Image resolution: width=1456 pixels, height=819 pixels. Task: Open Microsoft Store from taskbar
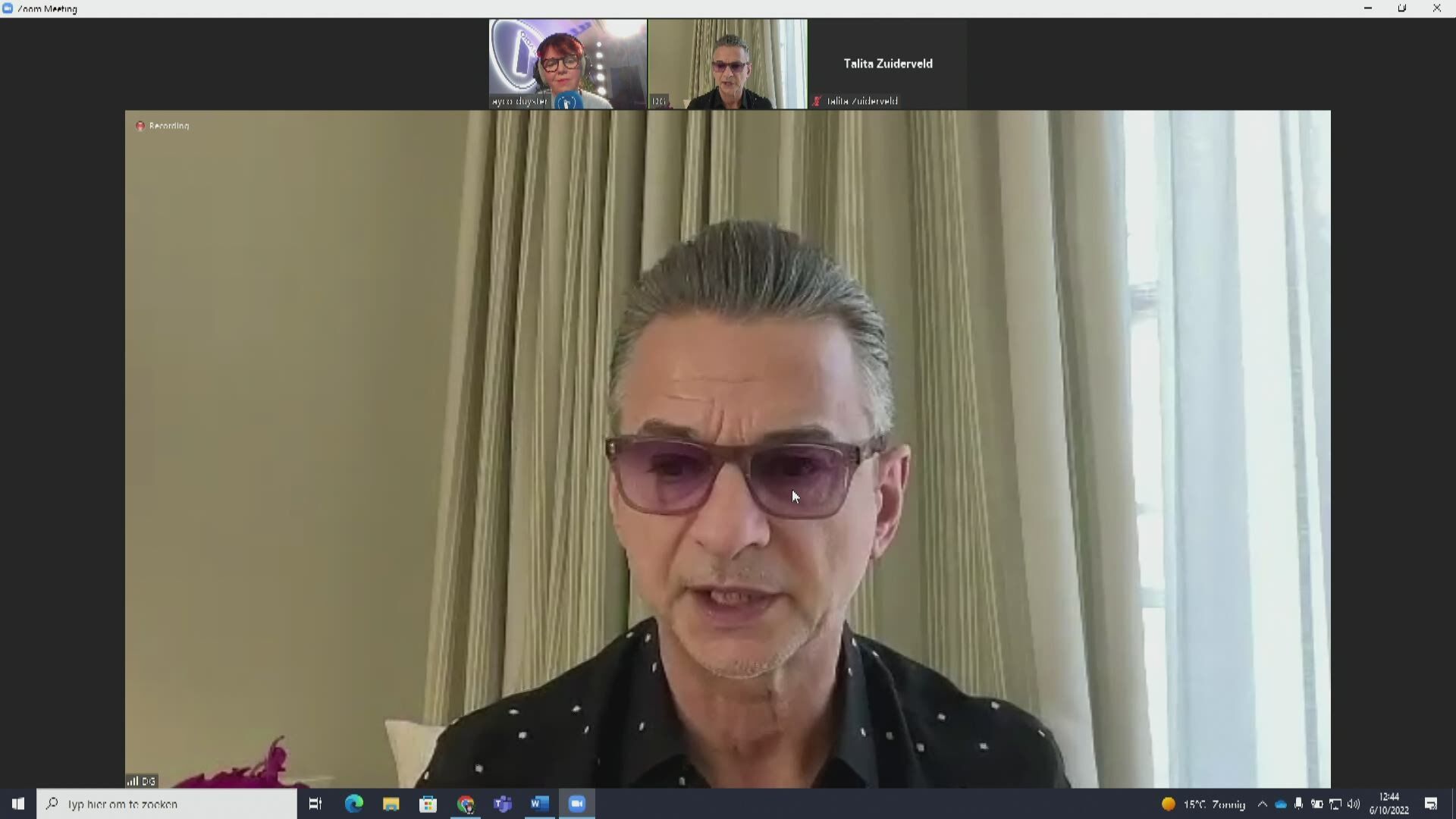coord(428,804)
